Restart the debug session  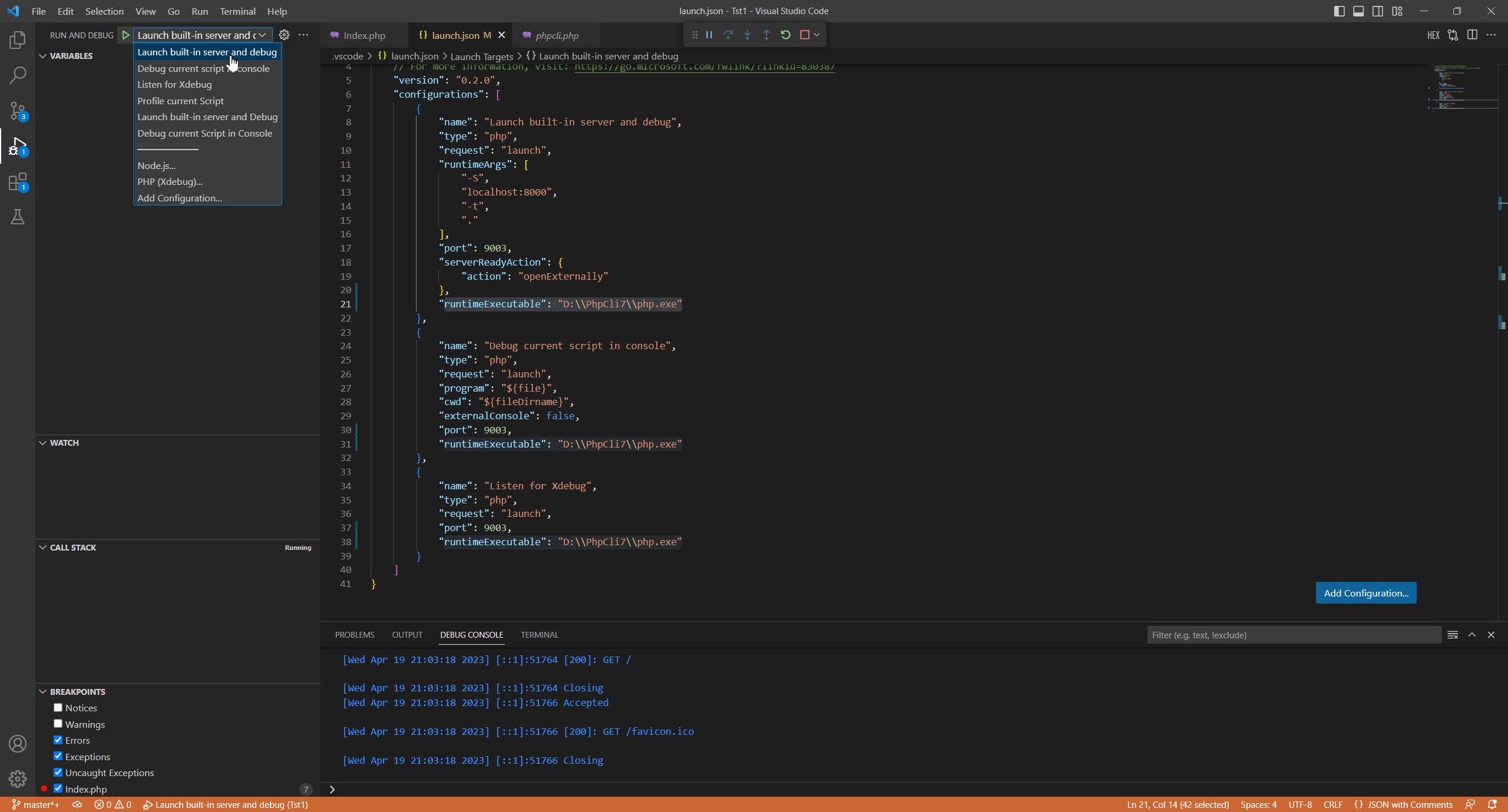click(x=785, y=35)
